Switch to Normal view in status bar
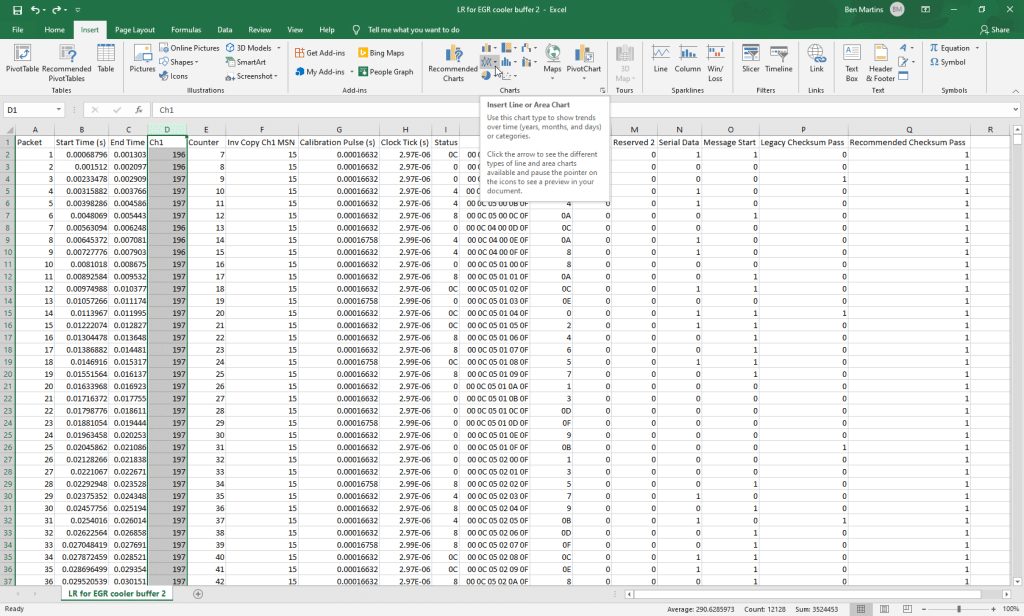The height and width of the screenshot is (616, 1024). tap(861, 609)
